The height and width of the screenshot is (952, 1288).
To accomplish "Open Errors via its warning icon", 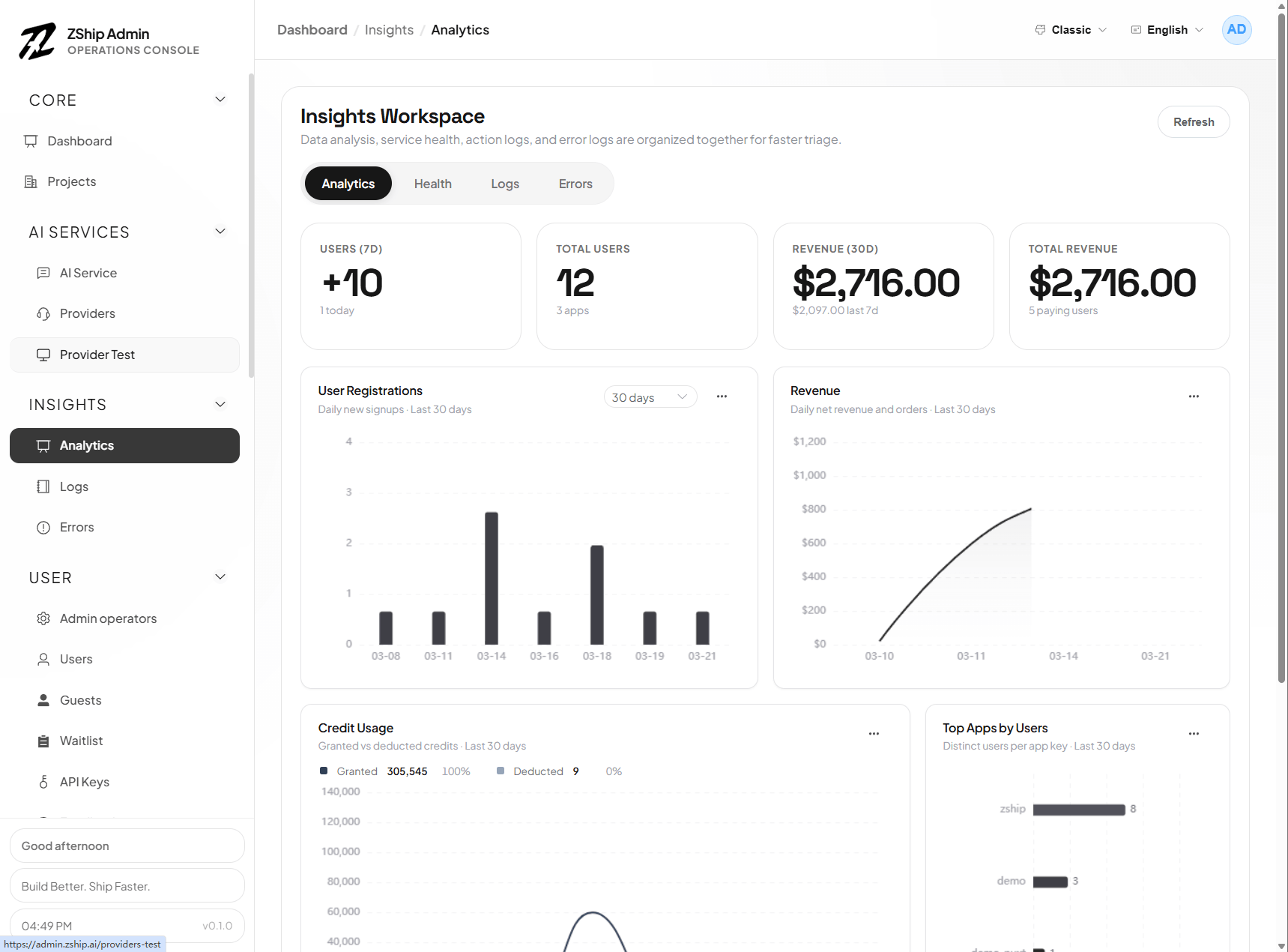I will coord(43,527).
